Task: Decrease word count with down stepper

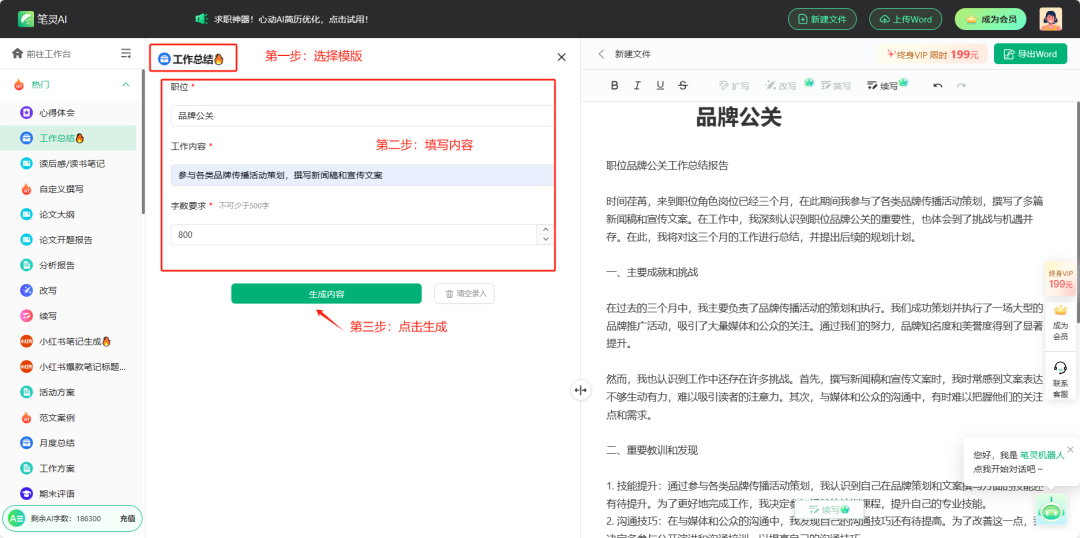Action: click(545, 240)
